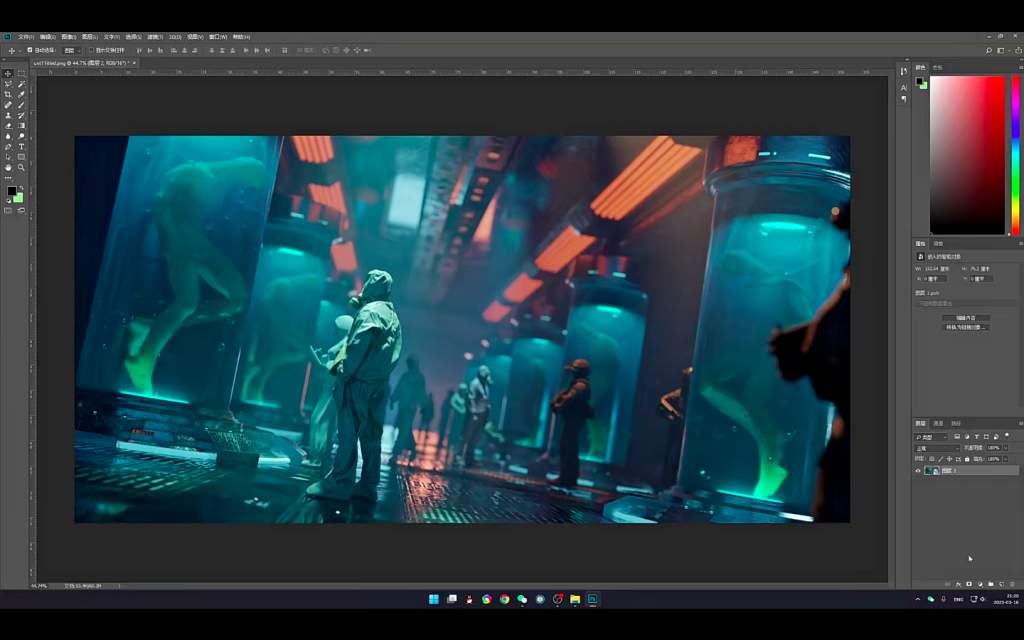1024x640 pixels.
Task: Expand the layer opacity dropdown arrow
Action: [x=1005, y=448]
